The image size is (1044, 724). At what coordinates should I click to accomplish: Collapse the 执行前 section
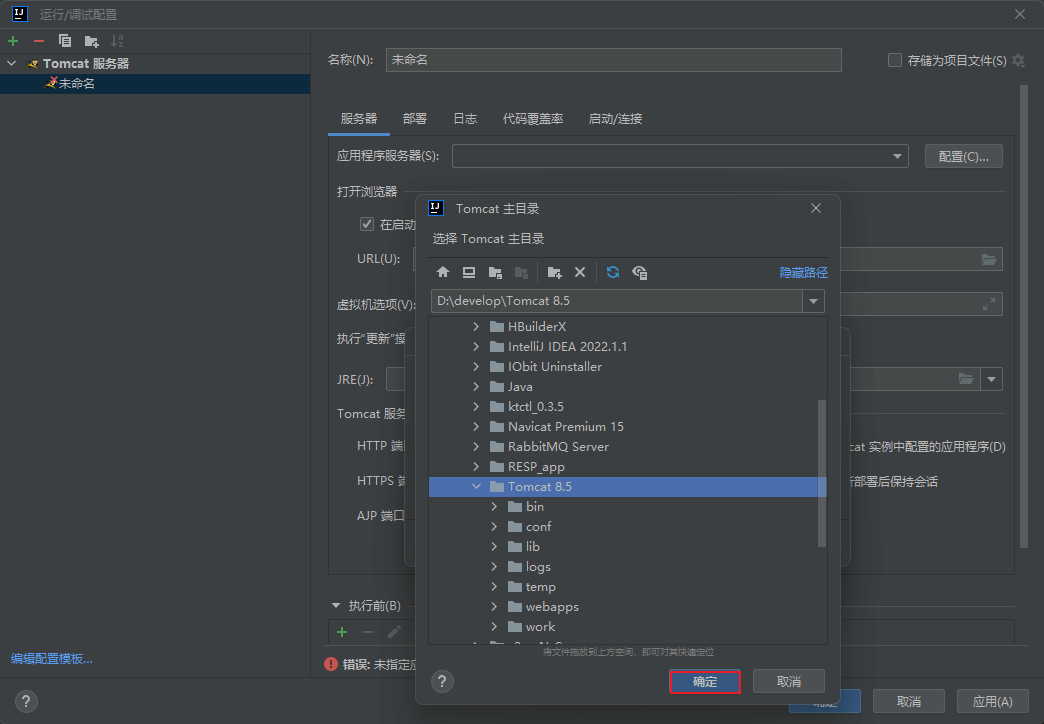(336, 605)
